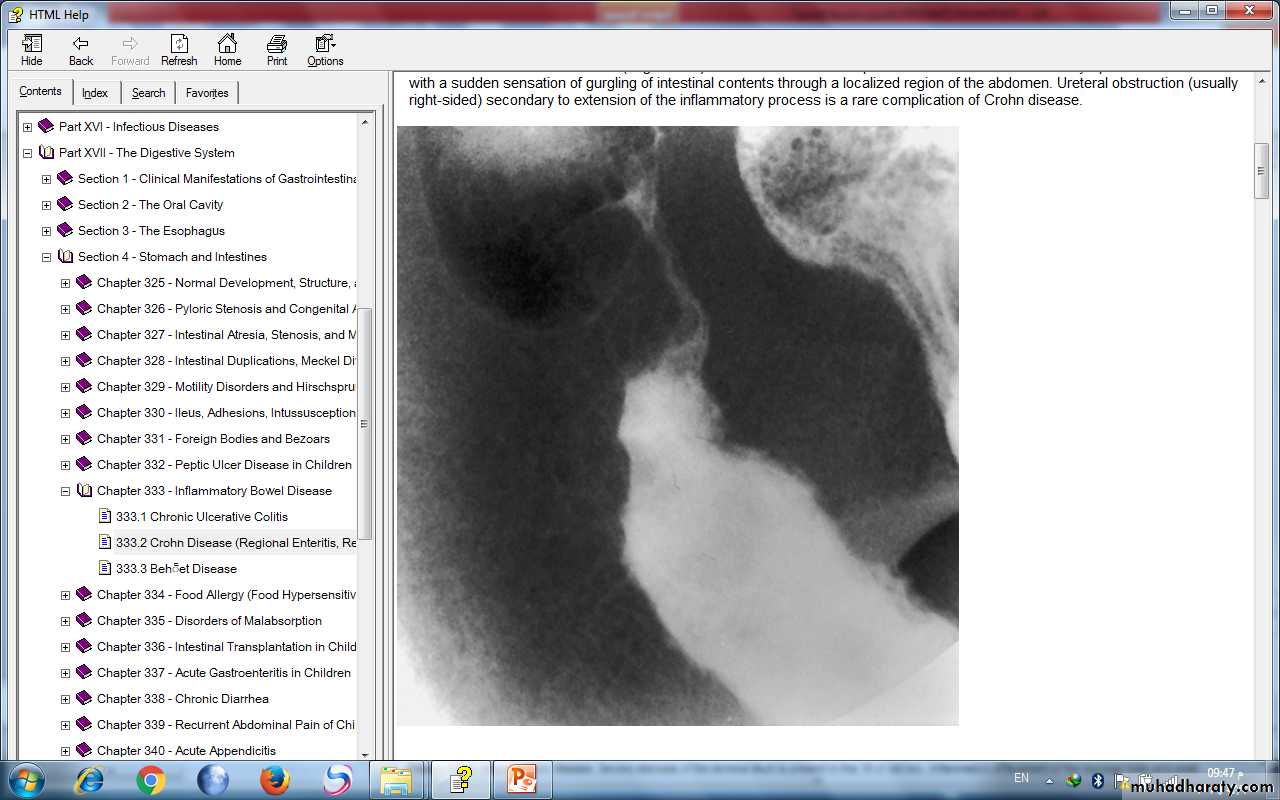Image resolution: width=1280 pixels, height=800 pixels.
Task: Switch to the Index tab
Action: [x=95, y=93]
